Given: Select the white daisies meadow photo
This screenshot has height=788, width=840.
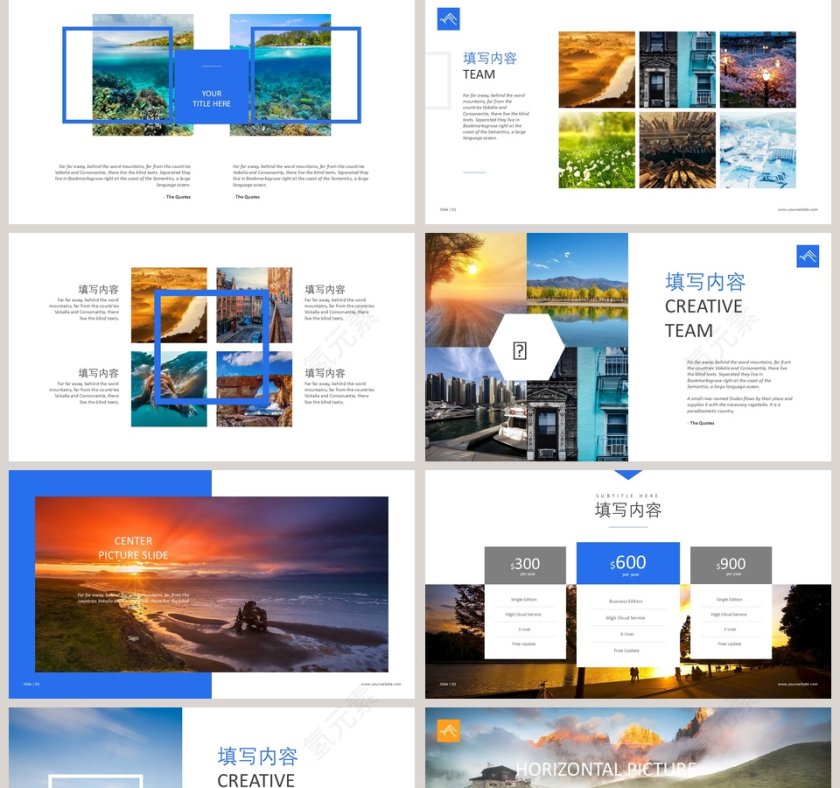Looking at the screenshot, I should (596, 149).
